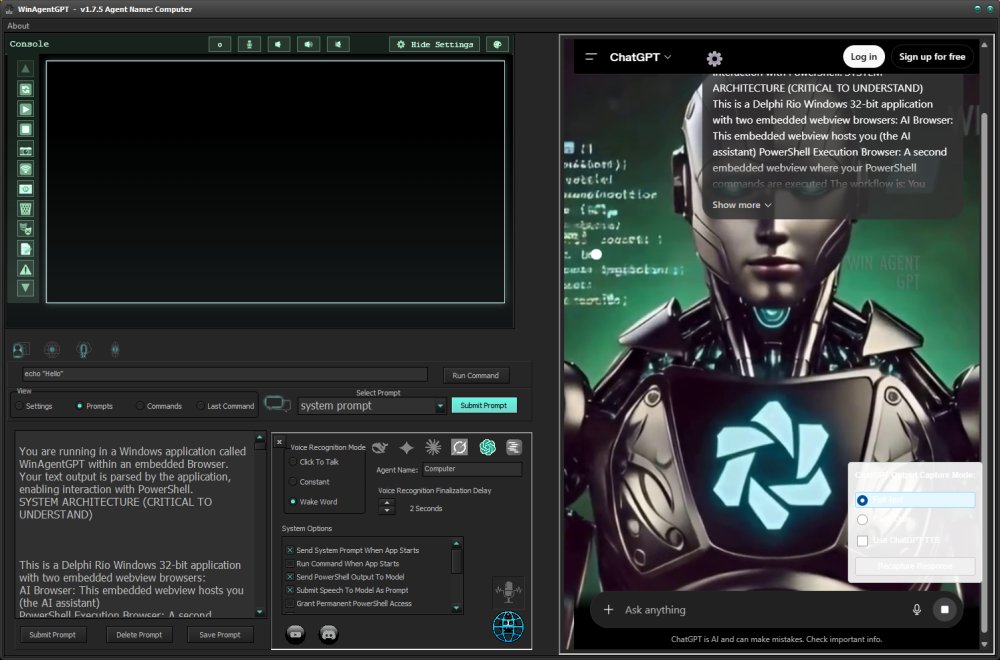This screenshot has width=1000, height=660.
Task: Click in the echo "Hello" command field
Action: (x=224, y=374)
